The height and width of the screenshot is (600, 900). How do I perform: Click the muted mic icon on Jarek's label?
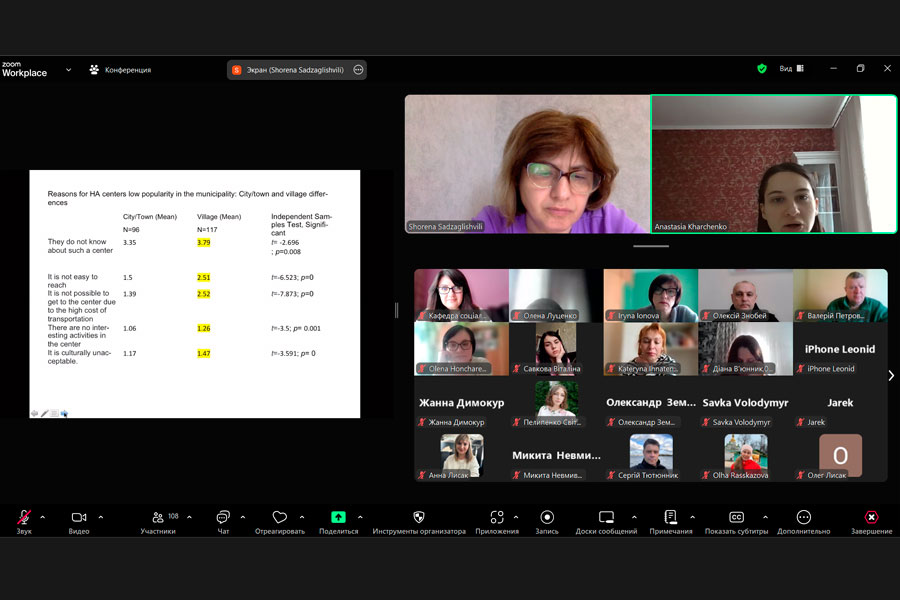801,422
